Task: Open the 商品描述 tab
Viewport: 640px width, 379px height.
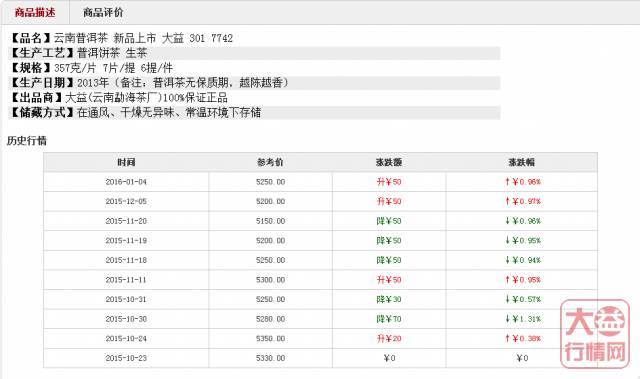Action: pos(35,13)
